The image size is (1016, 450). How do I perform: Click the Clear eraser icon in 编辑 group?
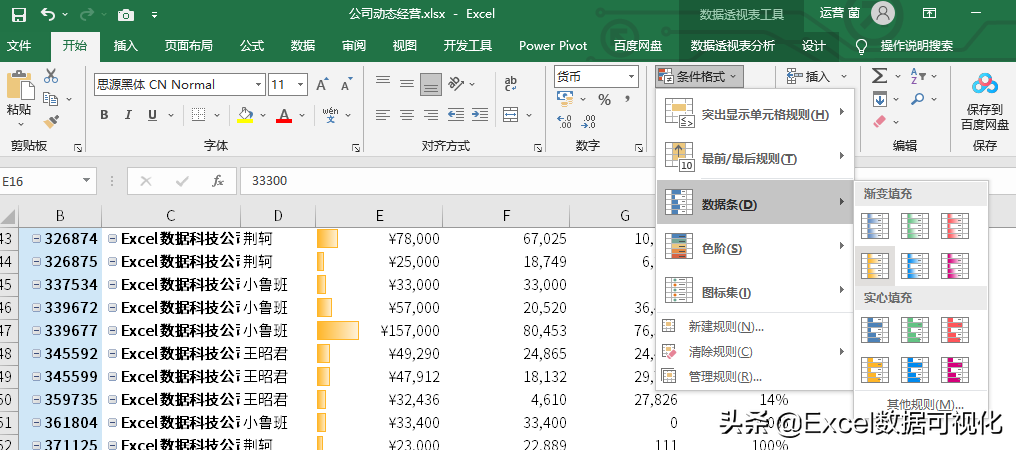tap(879, 121)
